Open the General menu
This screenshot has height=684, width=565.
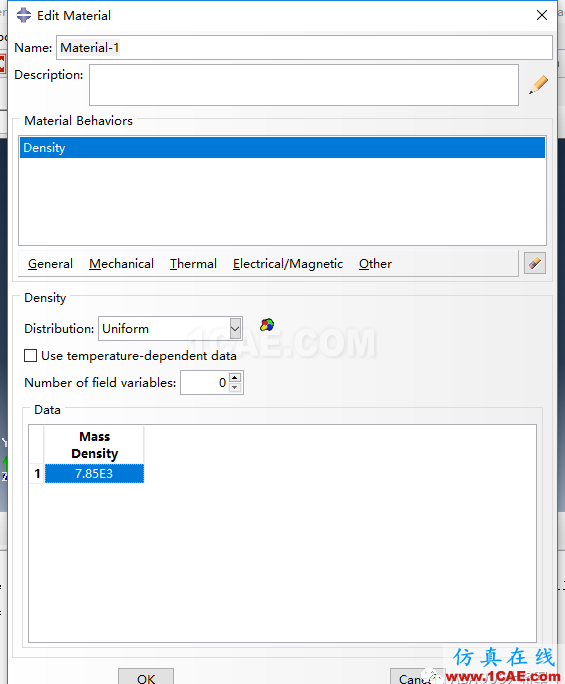pos(50,264)
